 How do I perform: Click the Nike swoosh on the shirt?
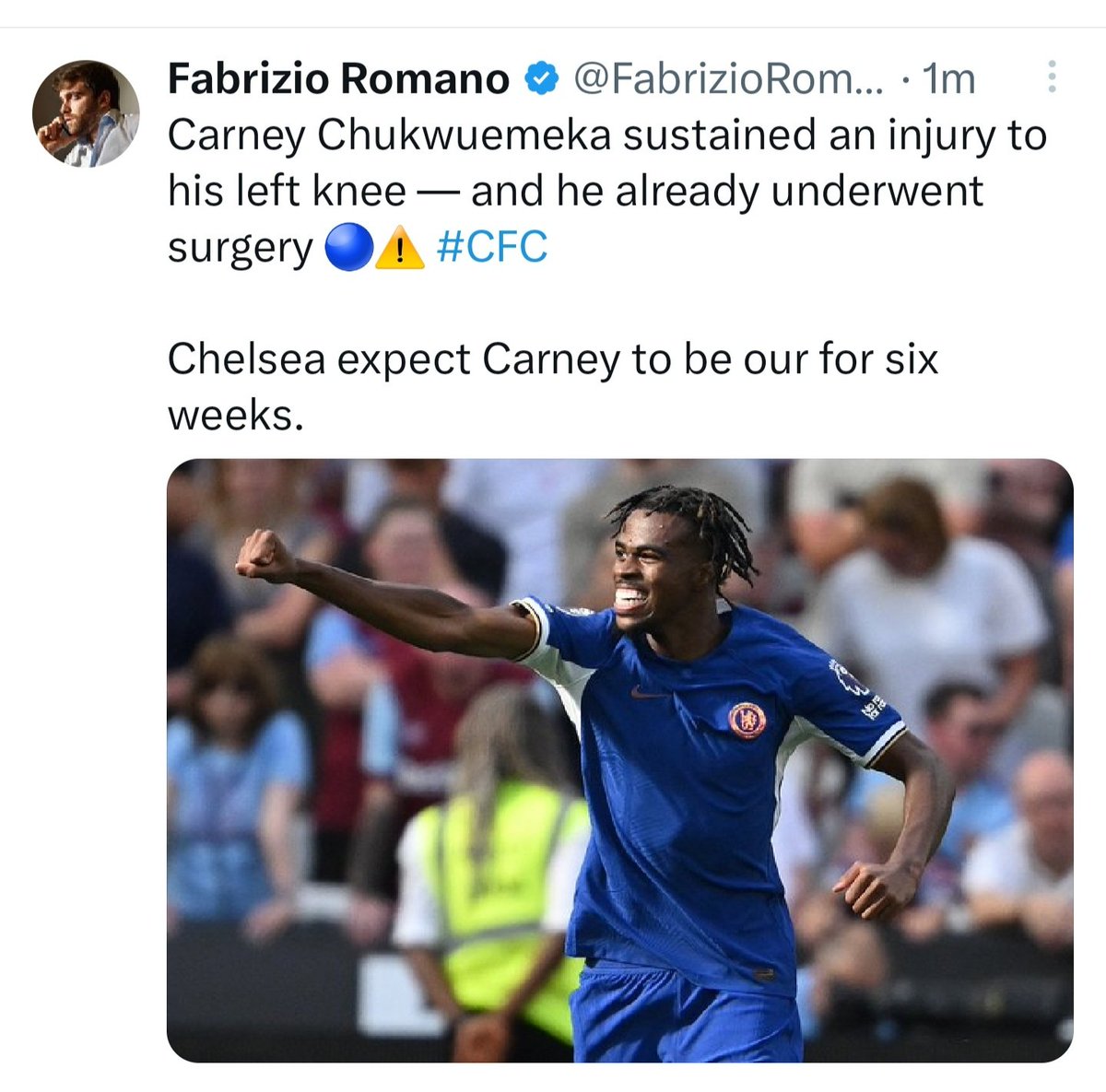point(647,691)
